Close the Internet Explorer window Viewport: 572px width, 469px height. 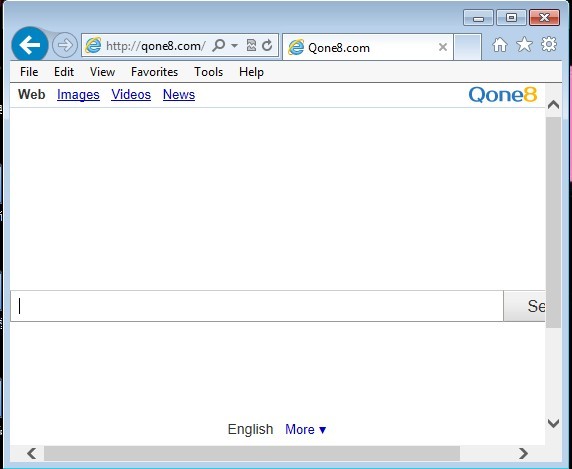click(x=544, y=18)
